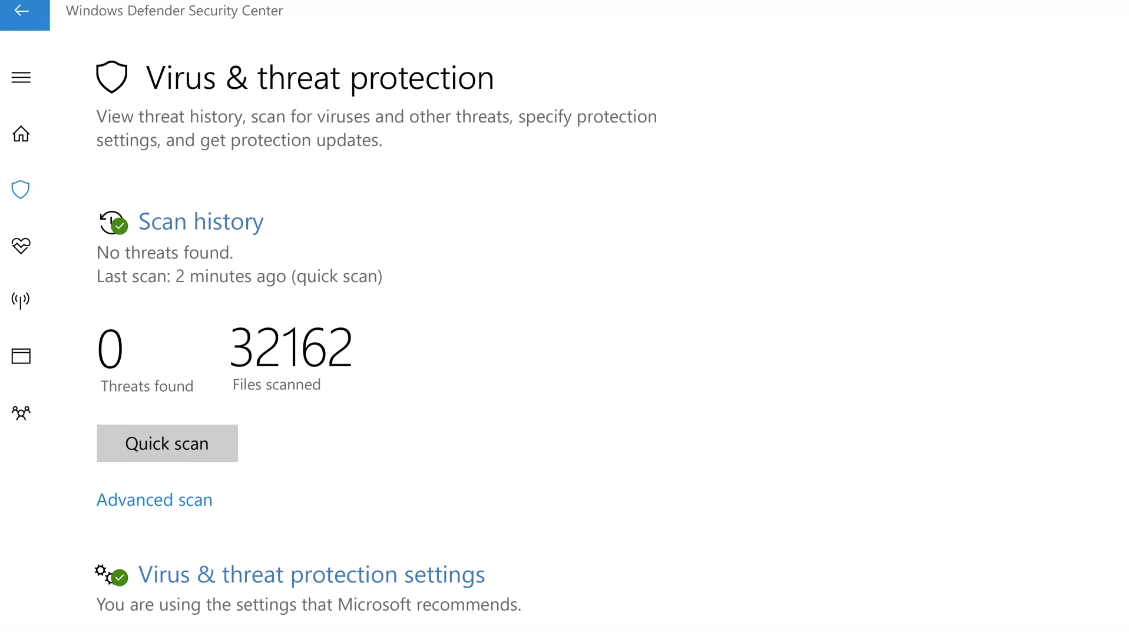Click the 0 threats found count
Viewport: 1129px width, 632px height.
110,350
